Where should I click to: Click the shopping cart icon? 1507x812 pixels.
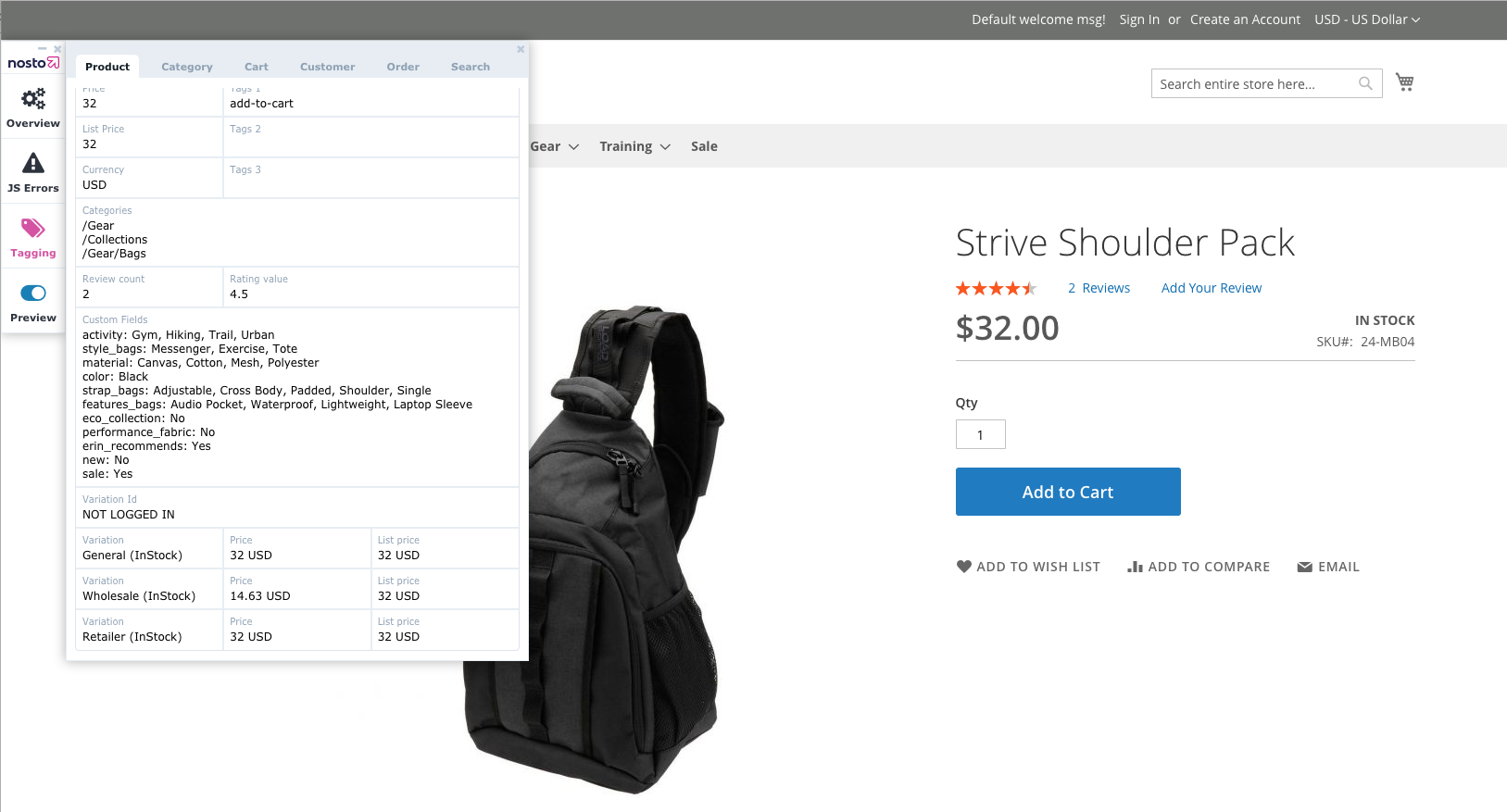(x=1404, y=82)
